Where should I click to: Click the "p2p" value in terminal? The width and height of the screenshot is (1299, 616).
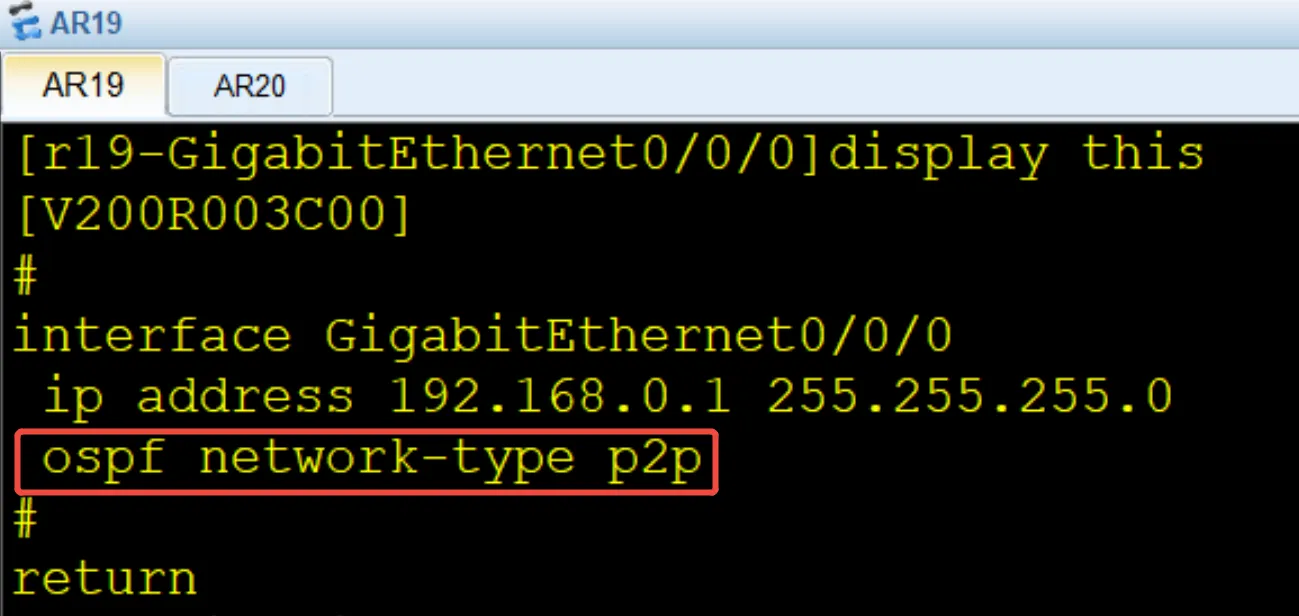click(x=652, y=459)
